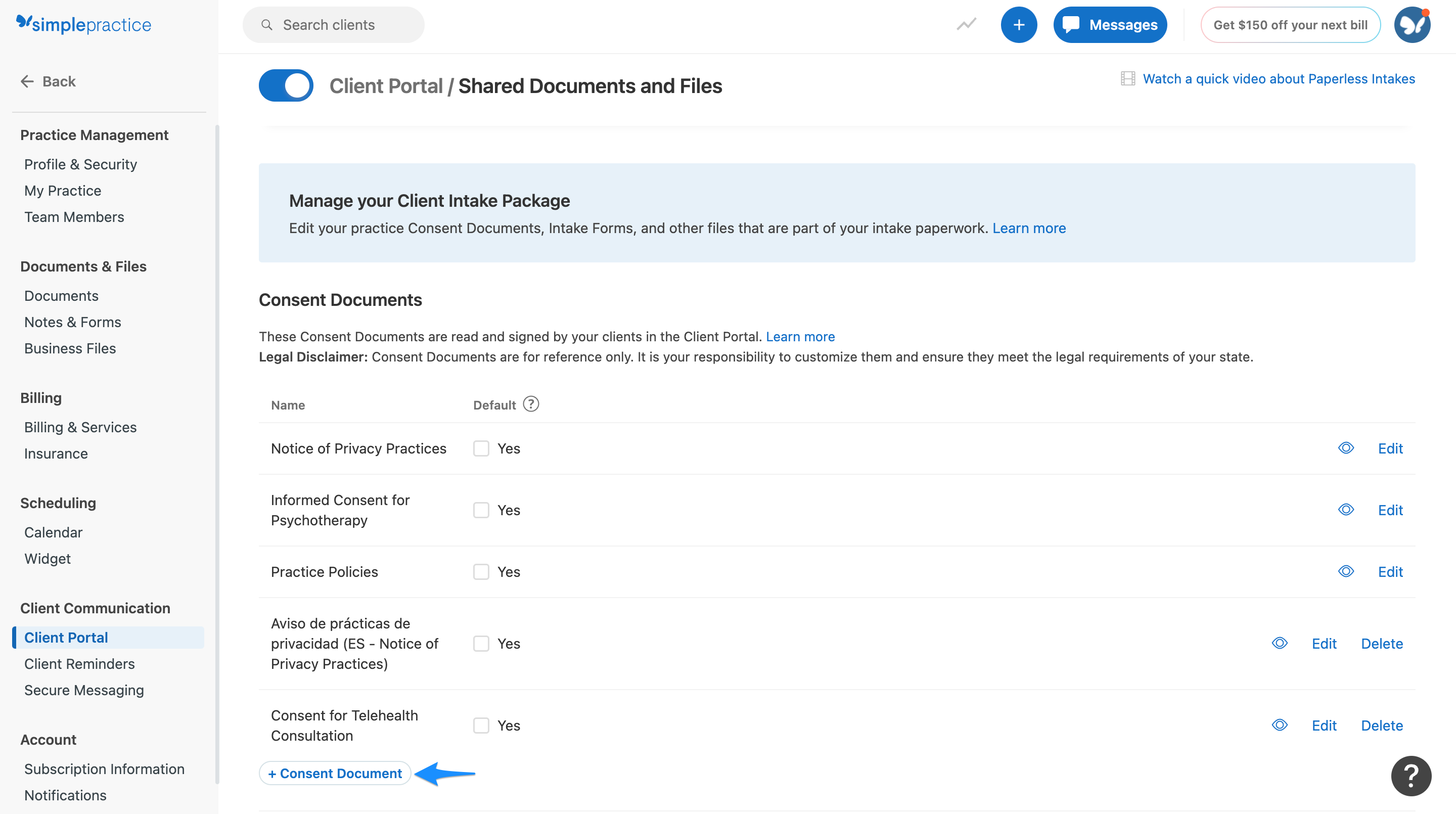The height and width of the screenshot is (814, 1456).
Task: Click the plus icon to create new
Action: (1019, 24)
